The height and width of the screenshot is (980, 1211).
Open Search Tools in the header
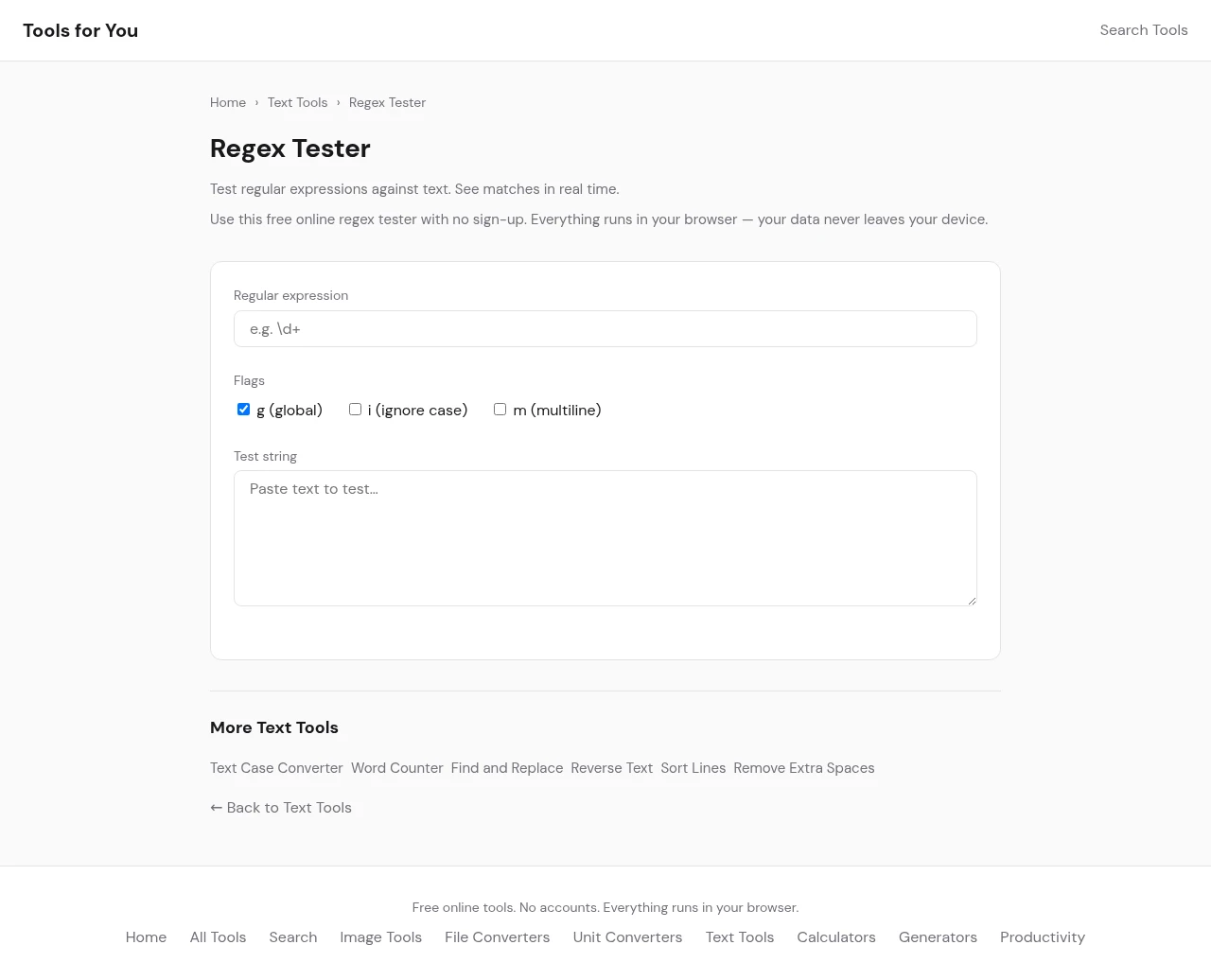coord(1143,30)
